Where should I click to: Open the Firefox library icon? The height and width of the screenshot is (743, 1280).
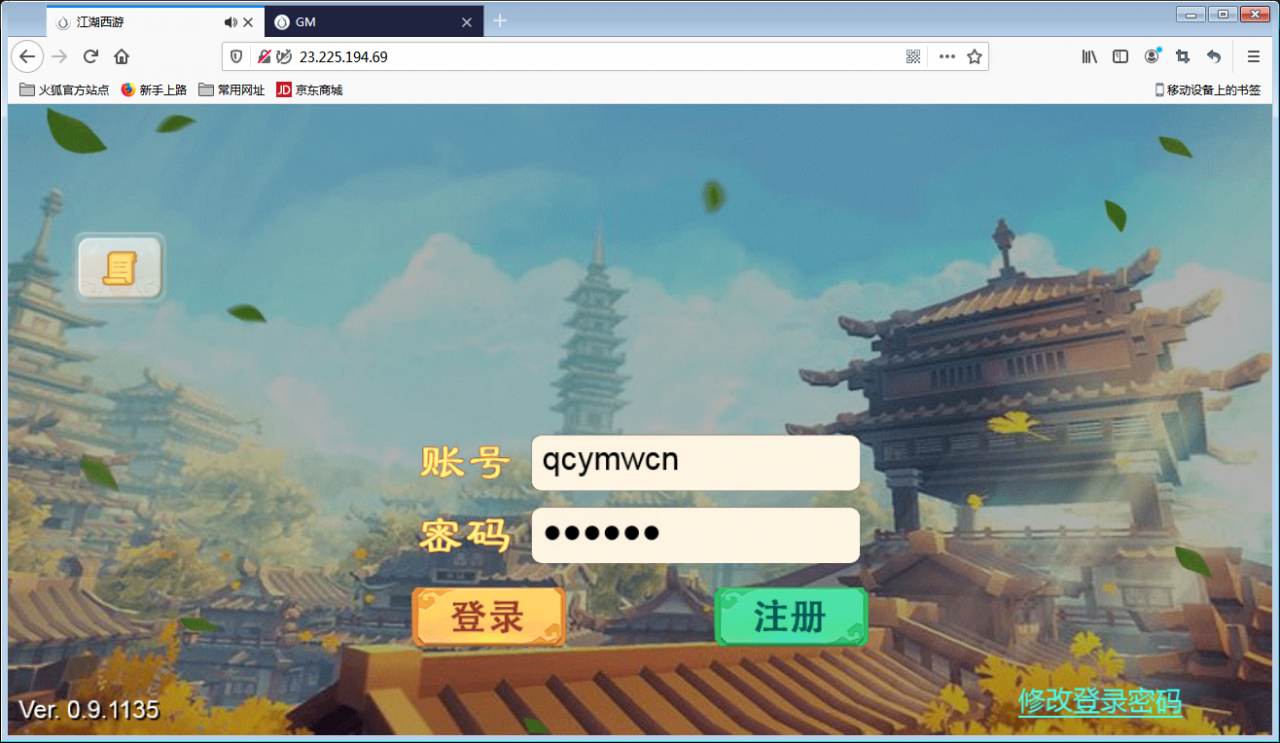point(1089,57)
